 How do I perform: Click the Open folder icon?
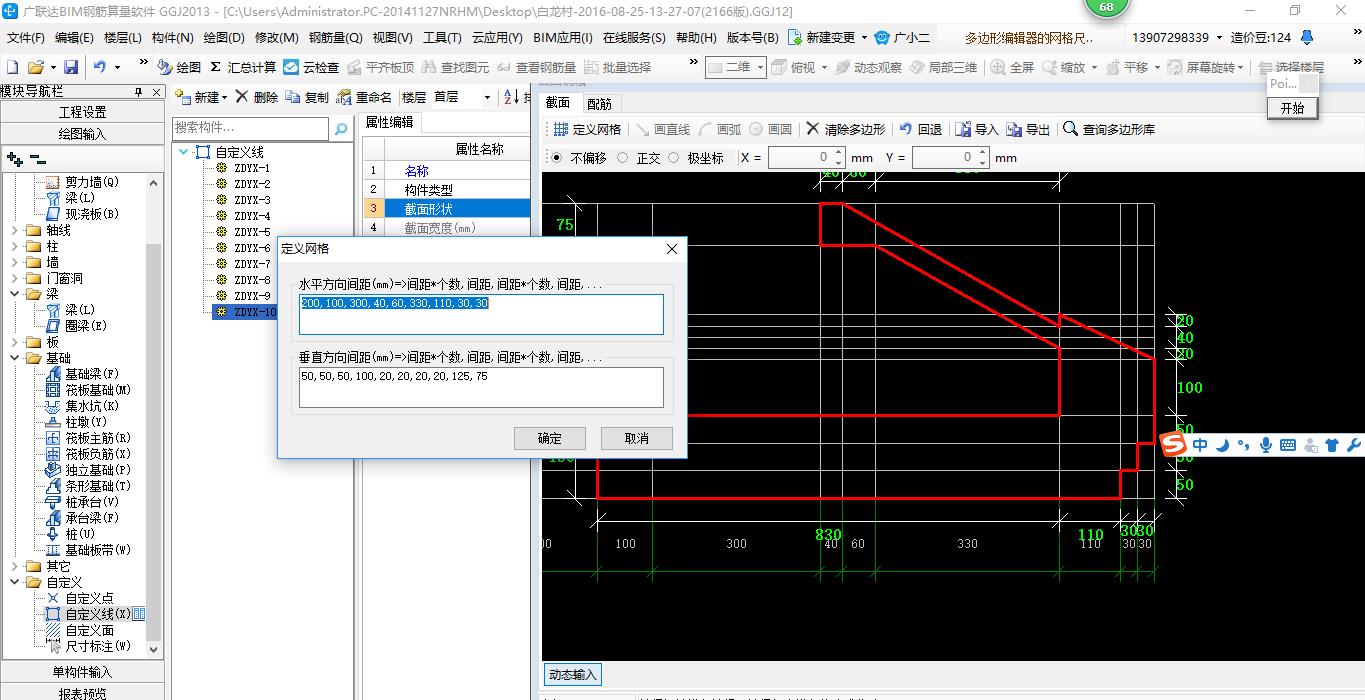36,67
